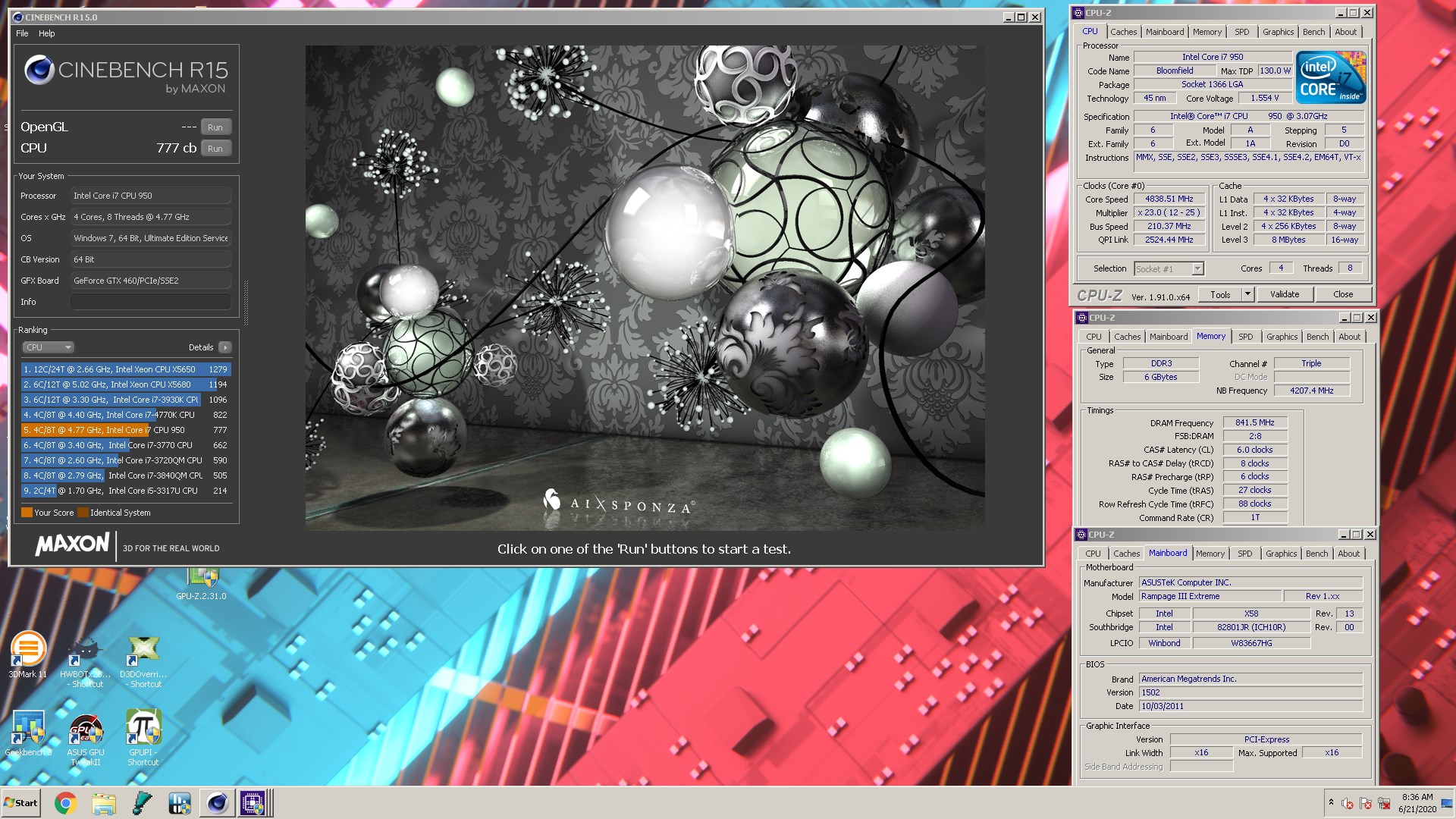Open the Geekbench desktop icon

[28, 733]
